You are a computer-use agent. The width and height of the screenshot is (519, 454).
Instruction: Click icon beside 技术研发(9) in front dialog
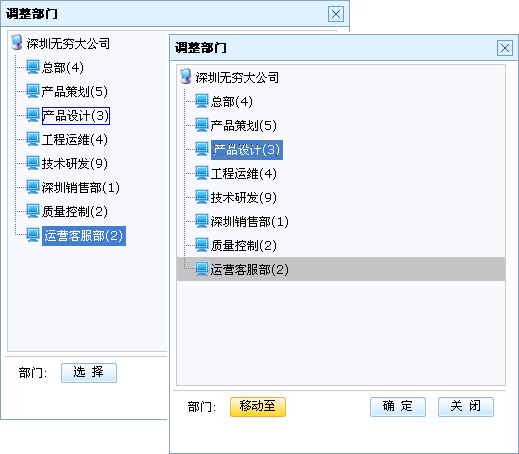tap(202, 197)
